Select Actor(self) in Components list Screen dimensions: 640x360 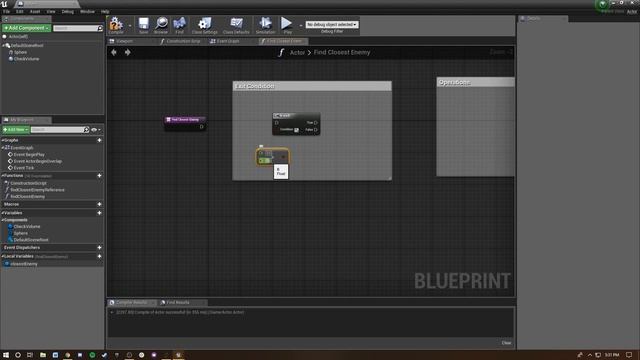(18, 37)
